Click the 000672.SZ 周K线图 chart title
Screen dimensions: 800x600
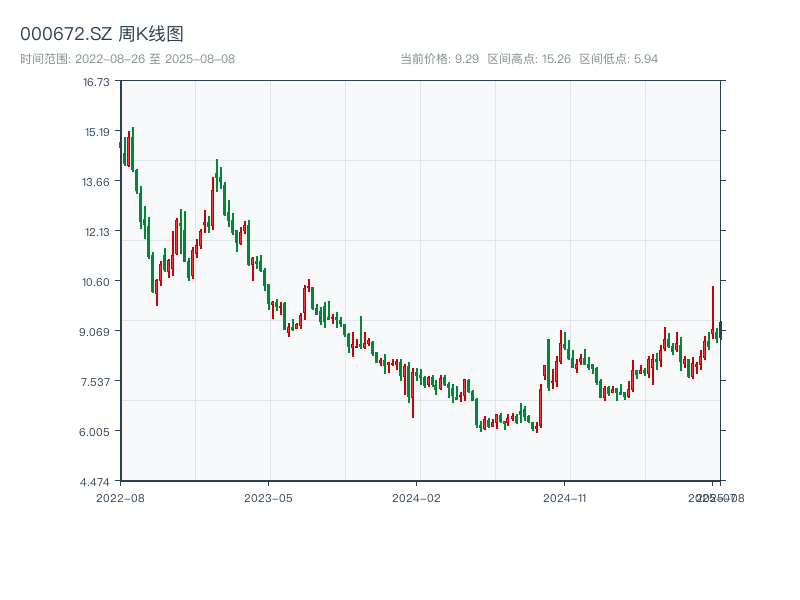[x=101, y=34]
